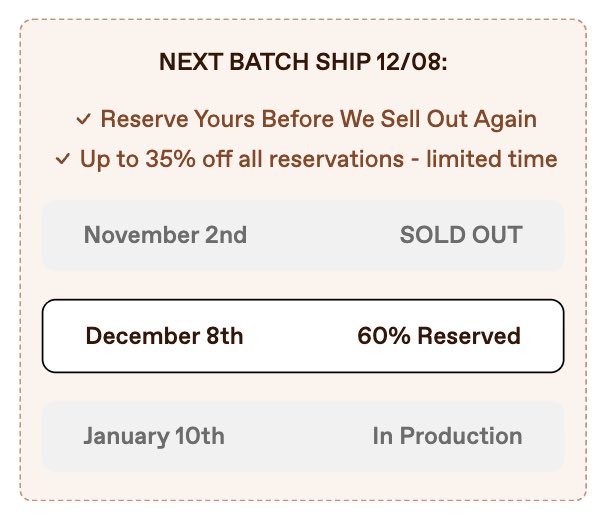The height and width of the screenshot is (524, 607).
Task: Click the NEXT BATCH SHIP heading
Action: click(303, 62)
